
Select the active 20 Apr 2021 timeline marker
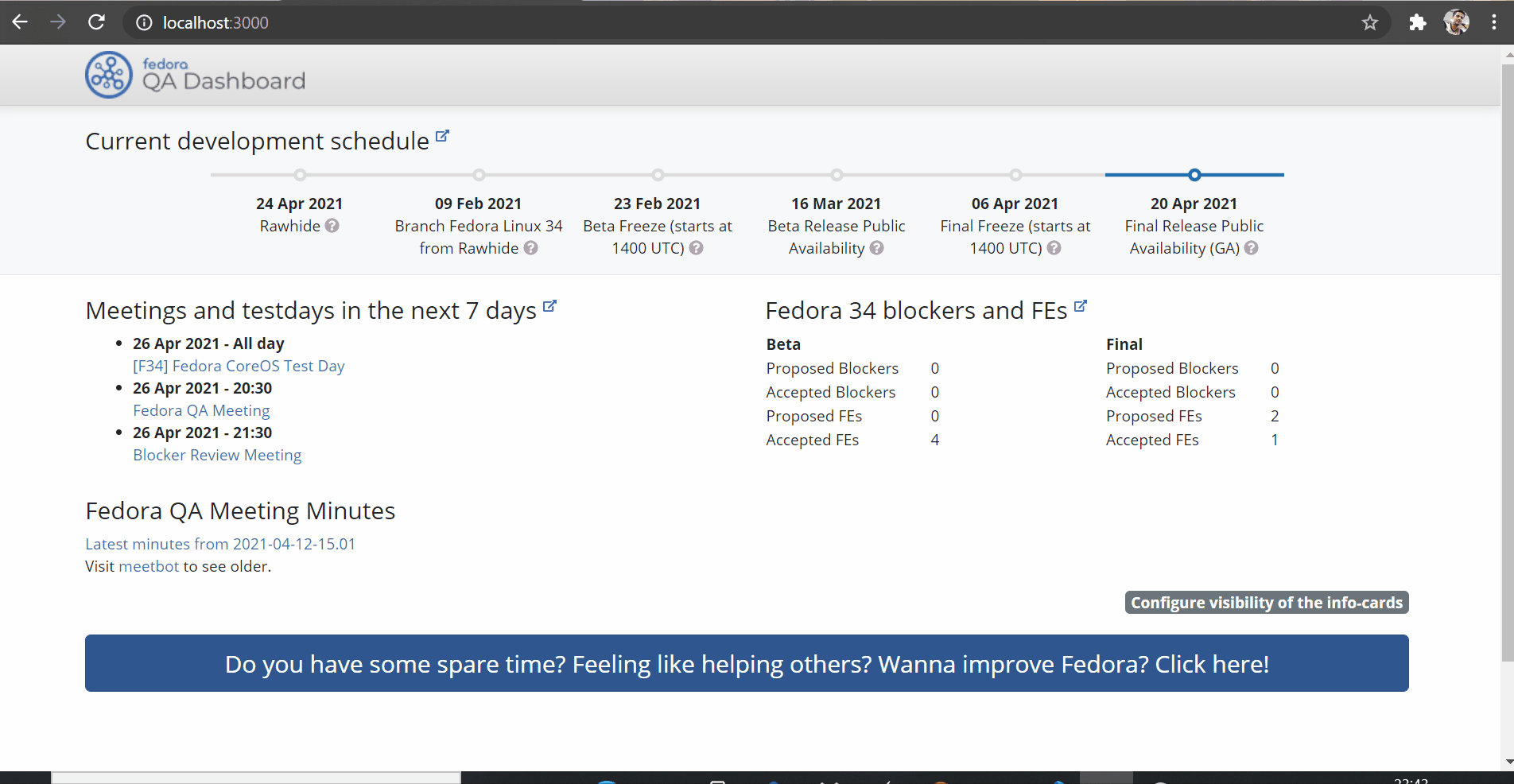pyautogui.click(x=1194, y=175)
